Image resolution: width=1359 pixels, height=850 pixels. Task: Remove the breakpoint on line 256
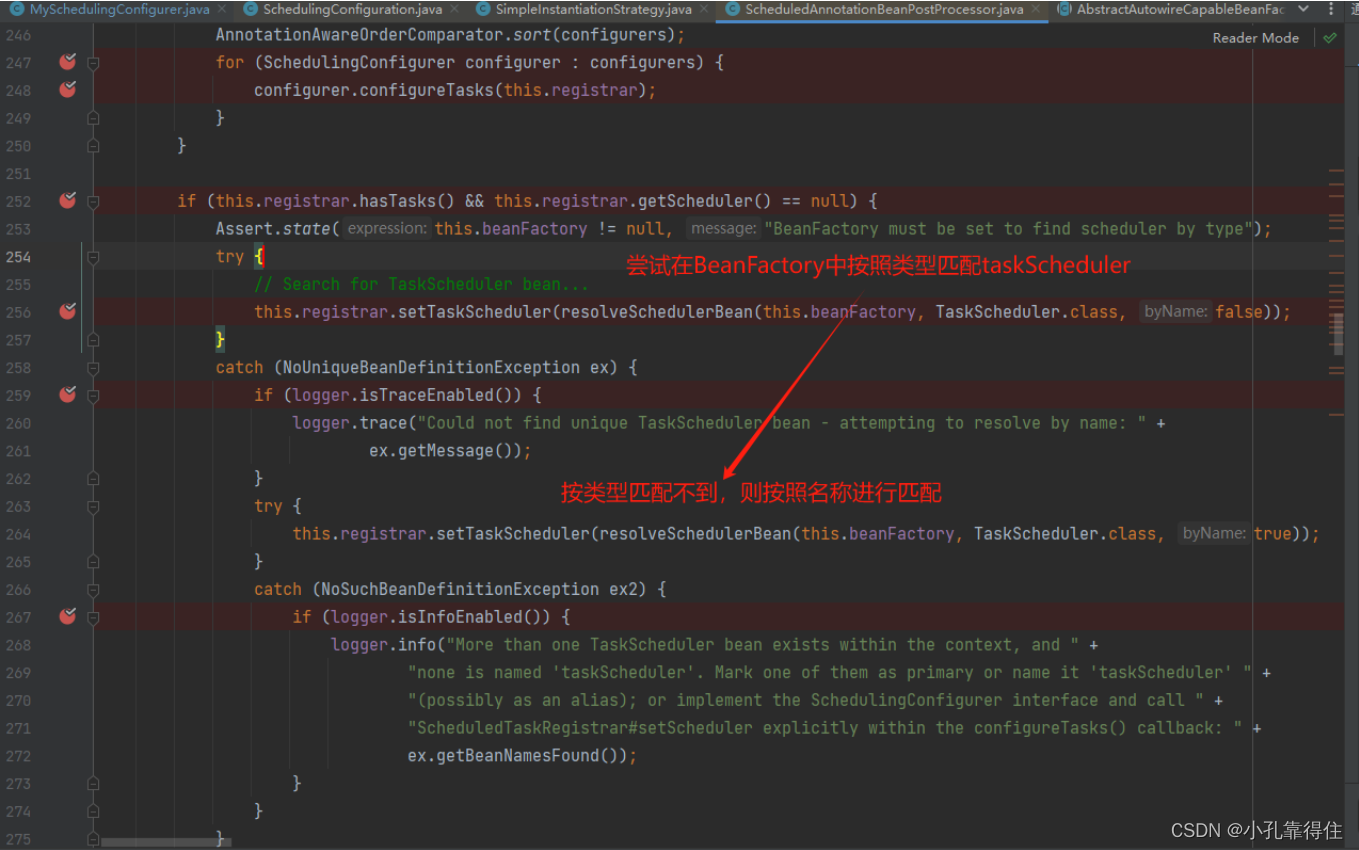click(x=67, y=311)
